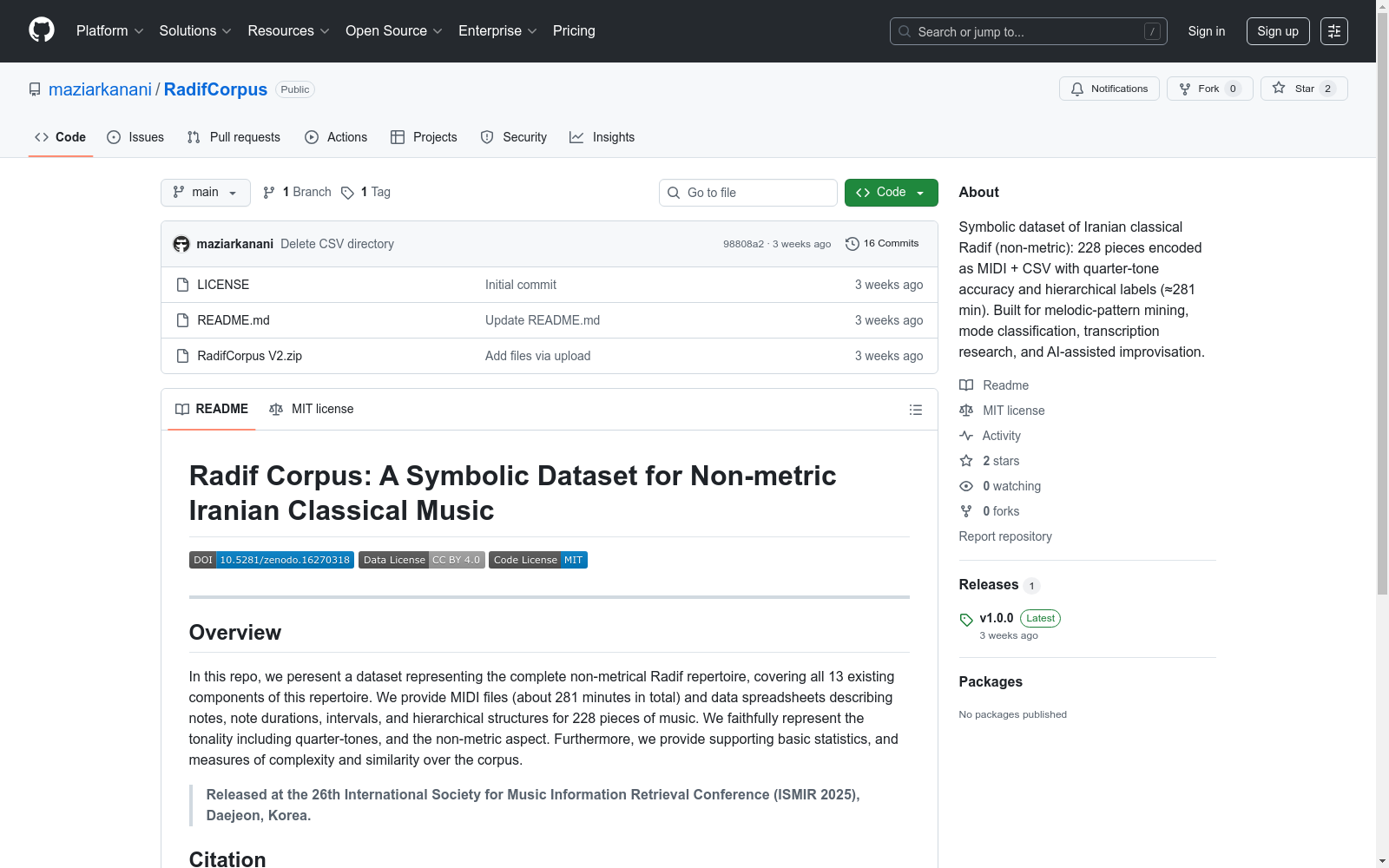Click the Sign in link
Screen dimensions: 1389x868
(x=1207, y=31)
